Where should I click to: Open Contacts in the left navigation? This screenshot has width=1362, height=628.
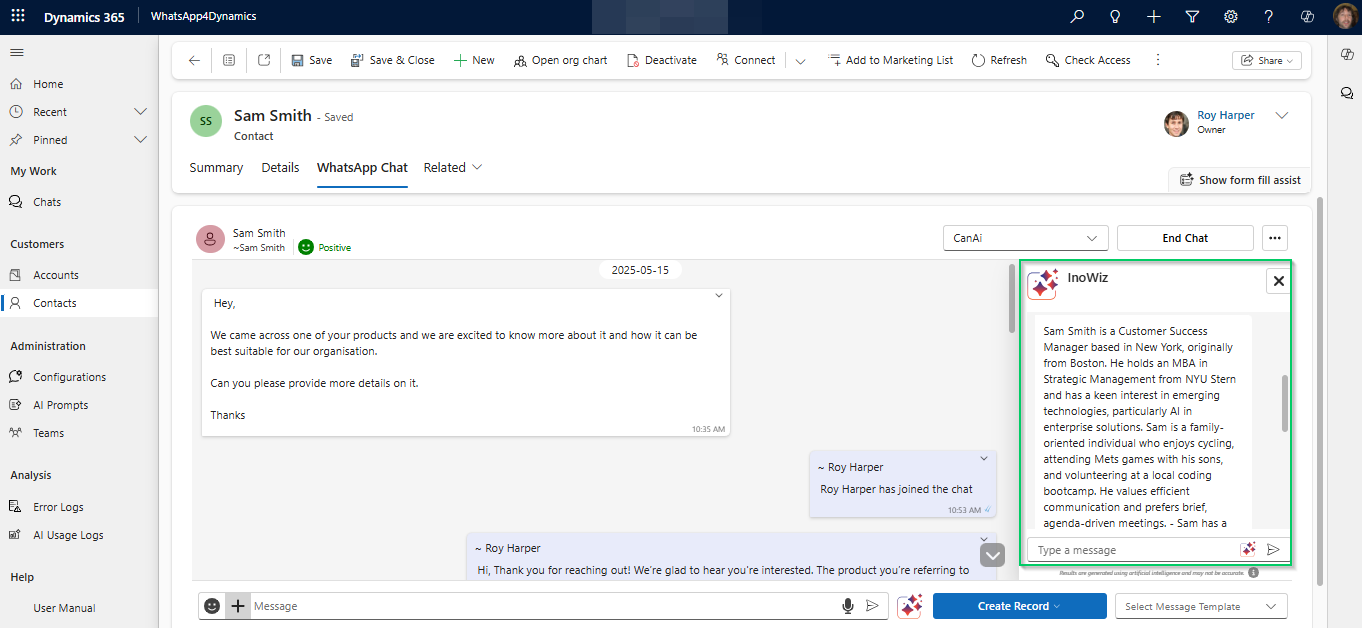click(x=55, y=303)
